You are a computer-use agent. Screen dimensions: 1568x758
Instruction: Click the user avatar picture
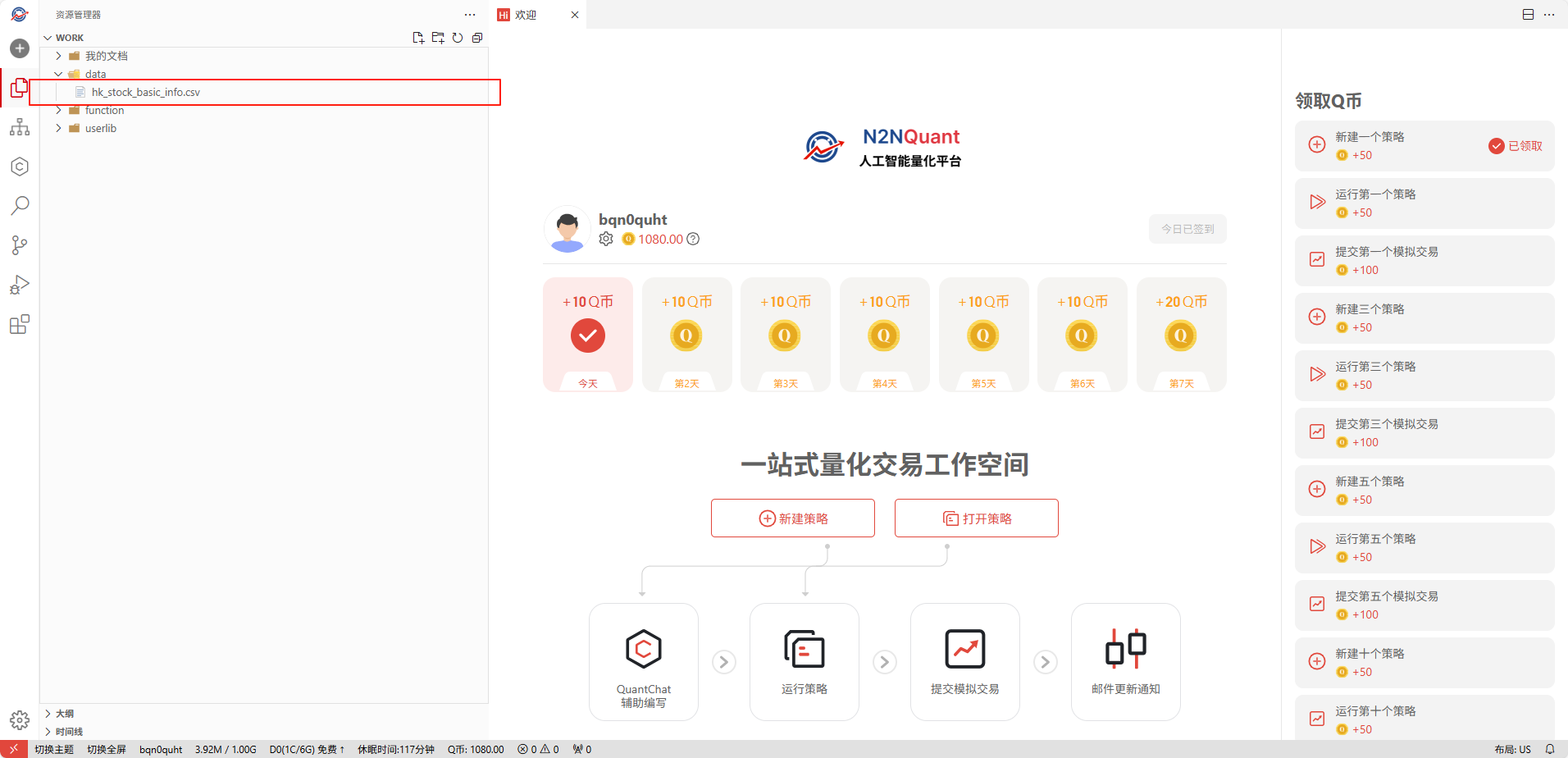point(567,229)
